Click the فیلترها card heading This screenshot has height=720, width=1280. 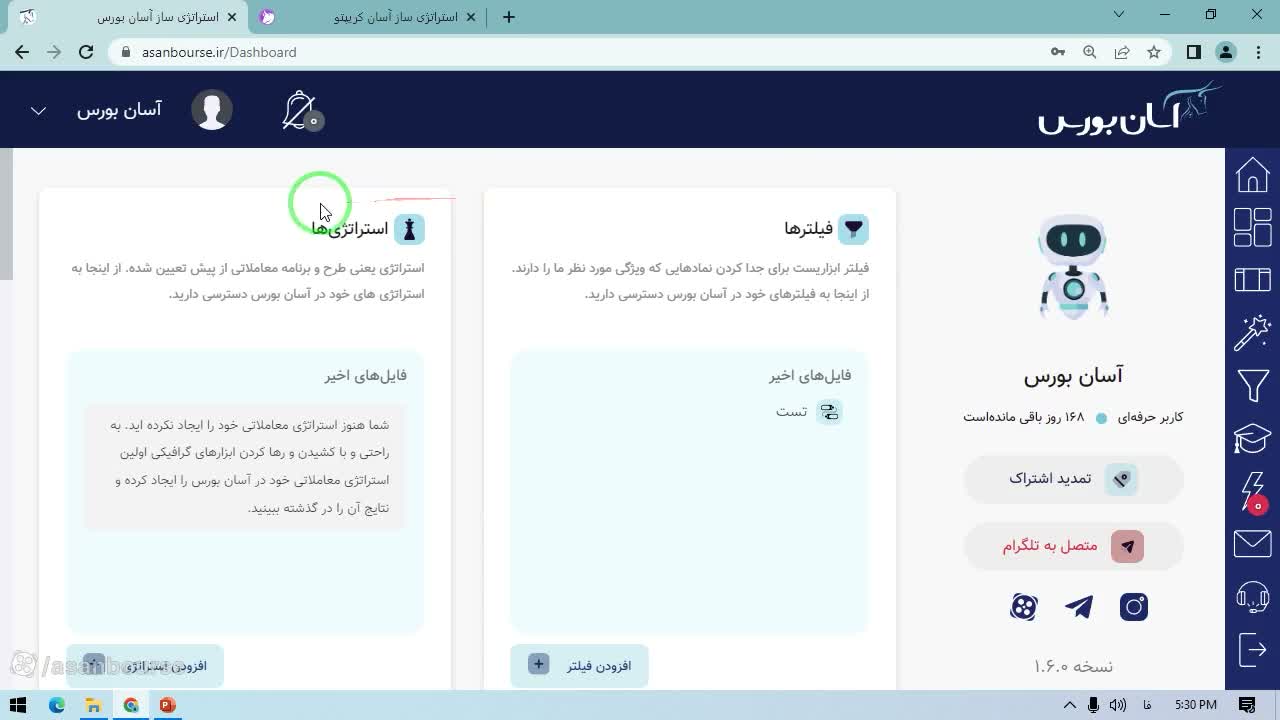point(809,229)
